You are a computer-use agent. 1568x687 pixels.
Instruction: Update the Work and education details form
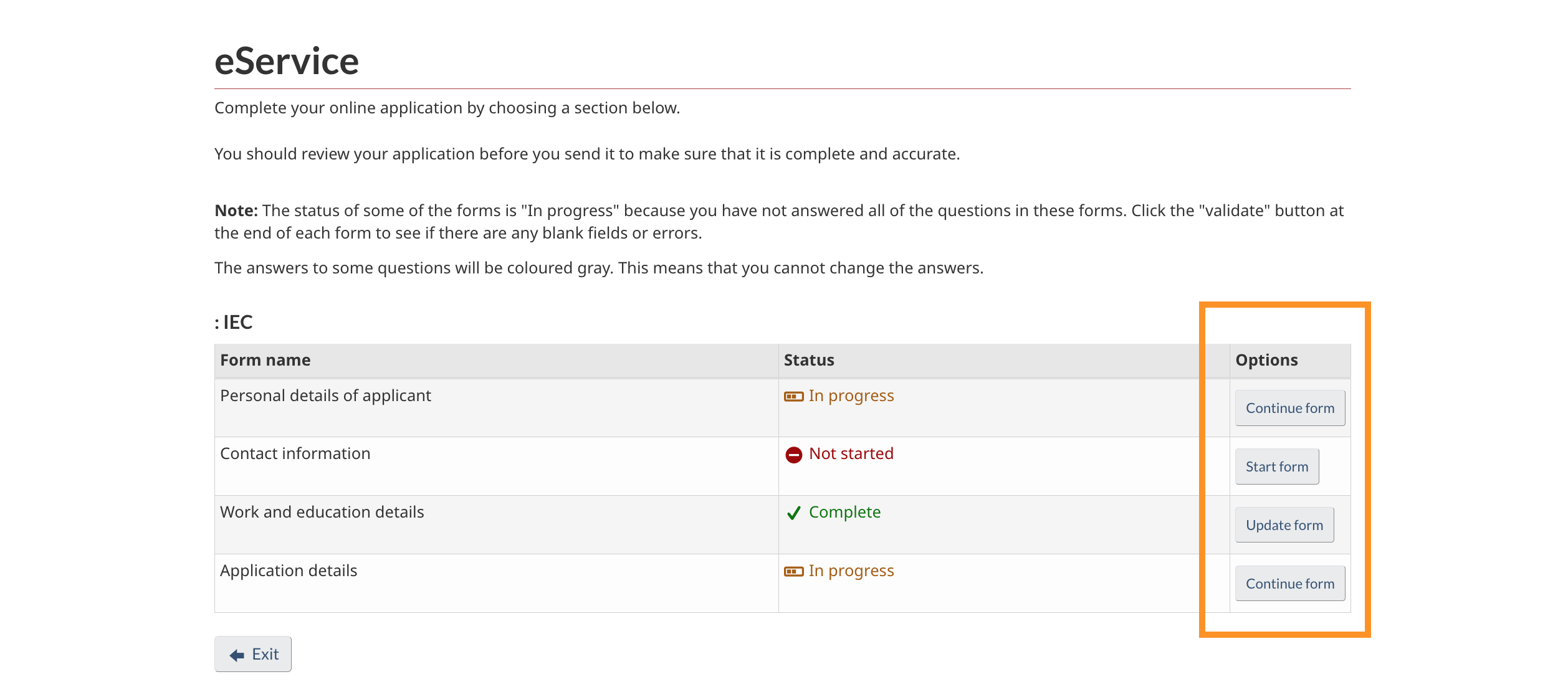(1284, 525)
